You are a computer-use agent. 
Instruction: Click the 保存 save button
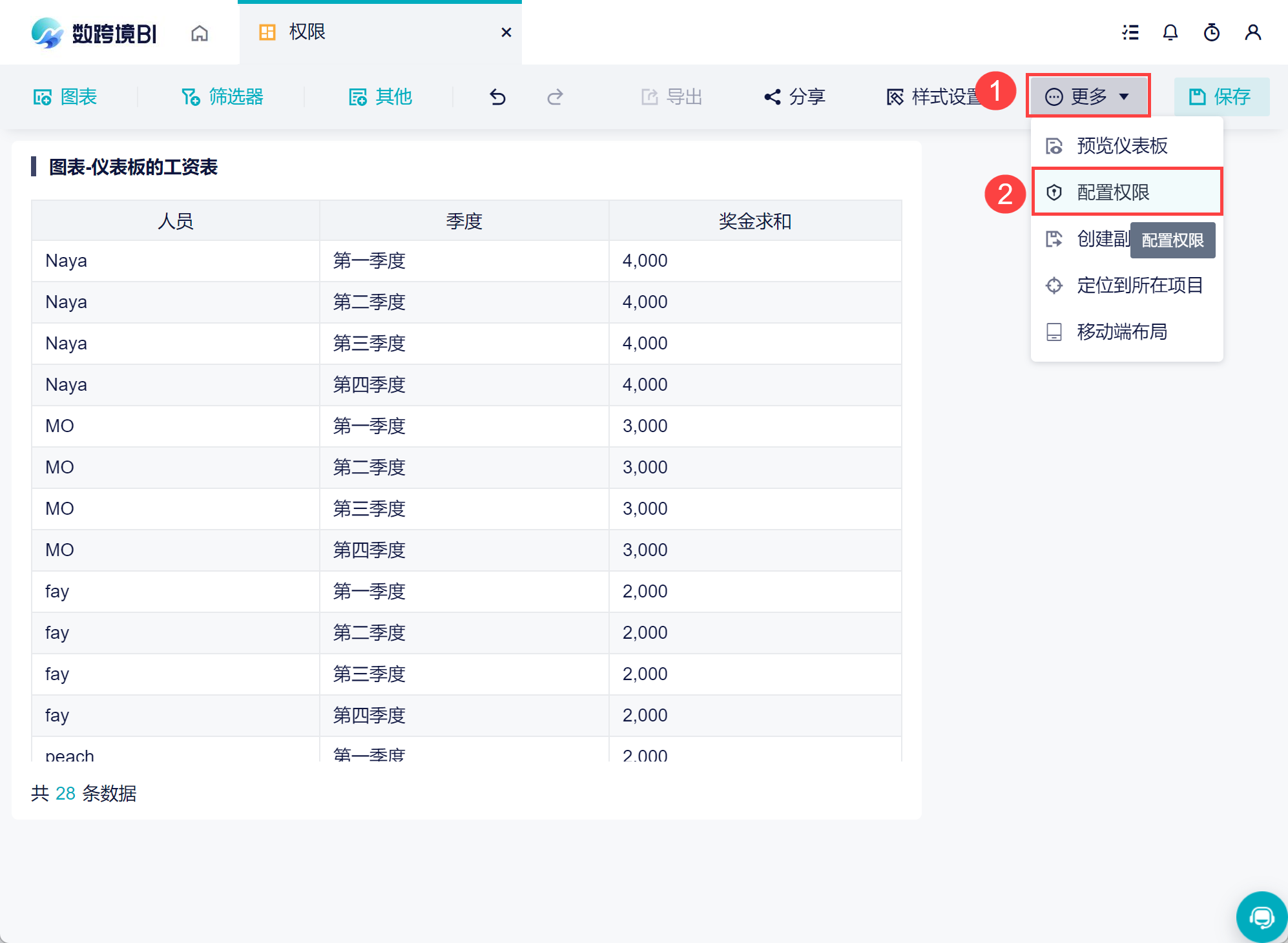1221,97
